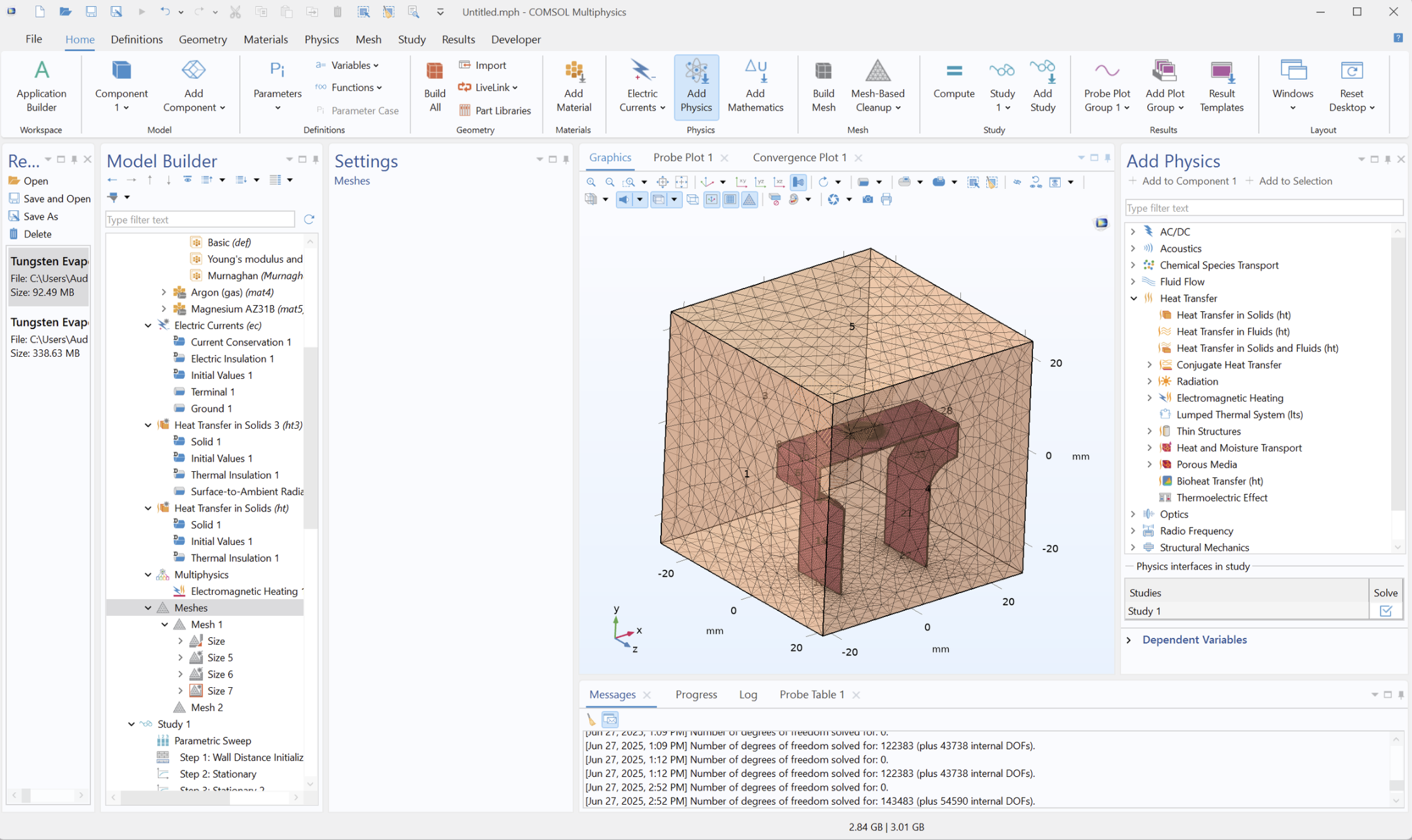Collapse the Meshes node in Model Builder

[148, 608]
